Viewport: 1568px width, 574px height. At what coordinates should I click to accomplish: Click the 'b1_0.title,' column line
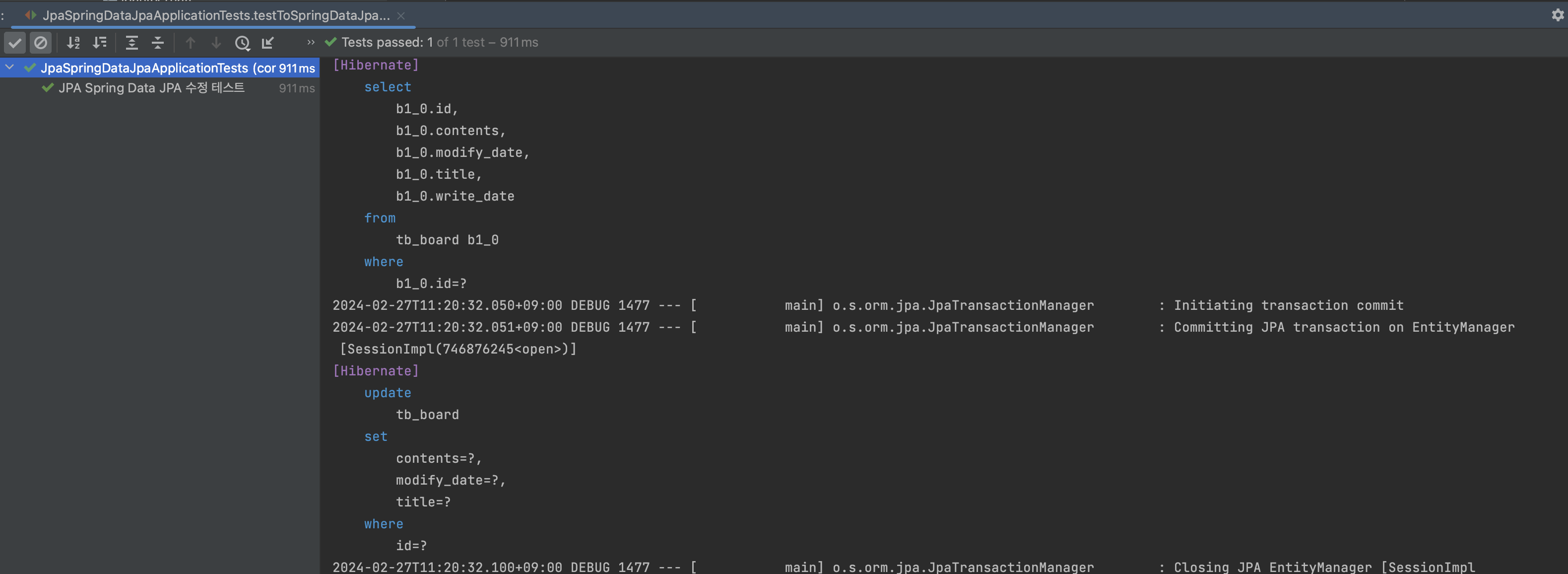click(x=439, y=175)
